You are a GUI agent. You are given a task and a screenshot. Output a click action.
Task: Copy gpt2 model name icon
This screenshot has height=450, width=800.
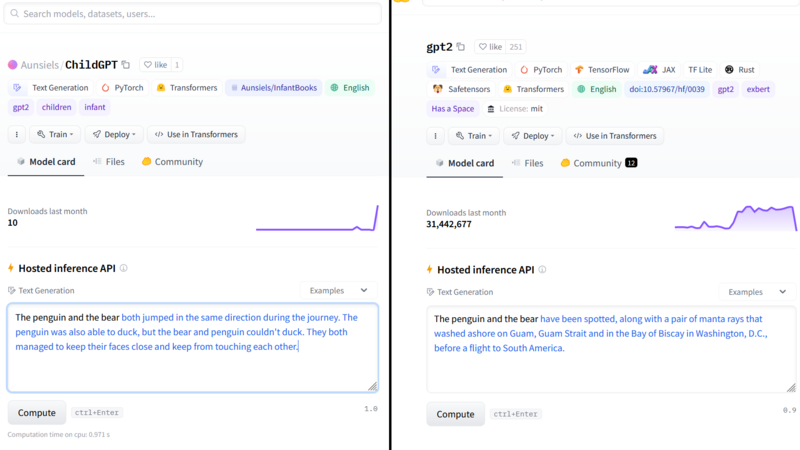click(x=461, y=47)
